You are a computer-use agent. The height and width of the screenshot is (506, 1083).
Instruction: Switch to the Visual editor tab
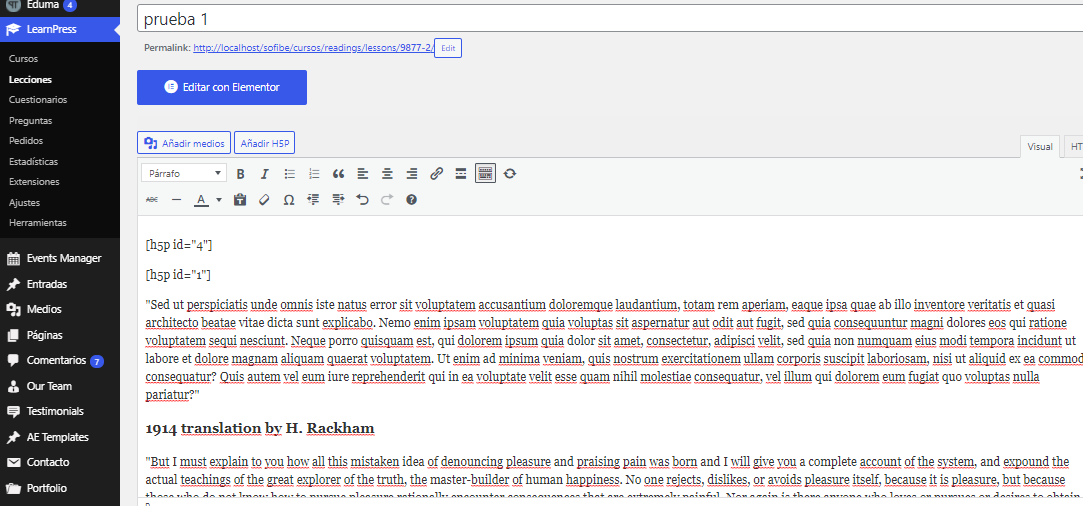(x=1039, y=146)
